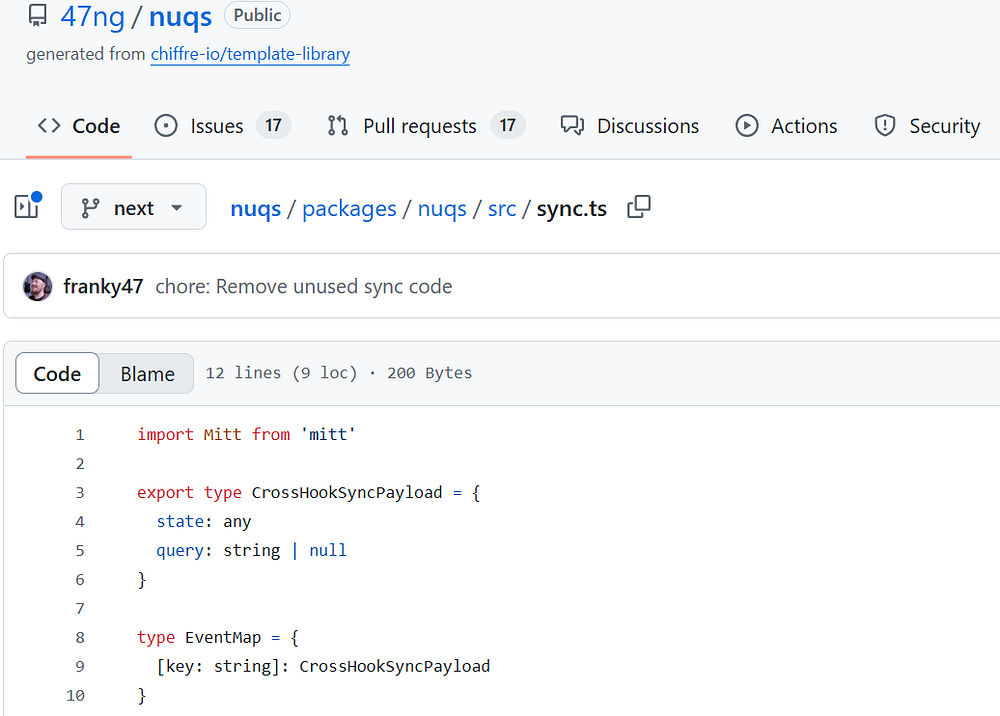This screenshot has height=716, width=1000.
Task: Click the Pull requests branch icon
Action: click(338, 126)
